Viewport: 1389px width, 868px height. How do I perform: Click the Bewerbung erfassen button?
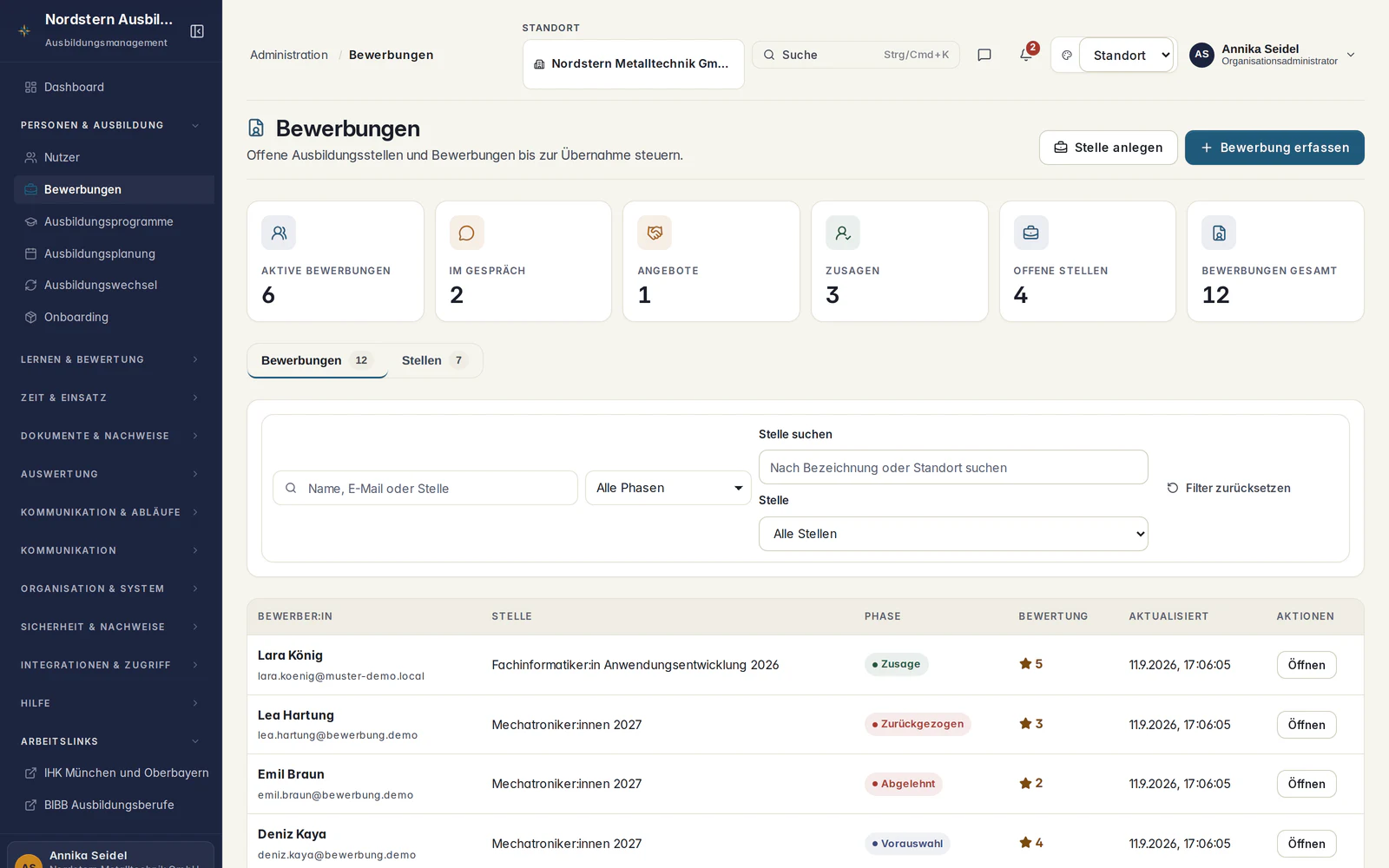click(1274, 148)
